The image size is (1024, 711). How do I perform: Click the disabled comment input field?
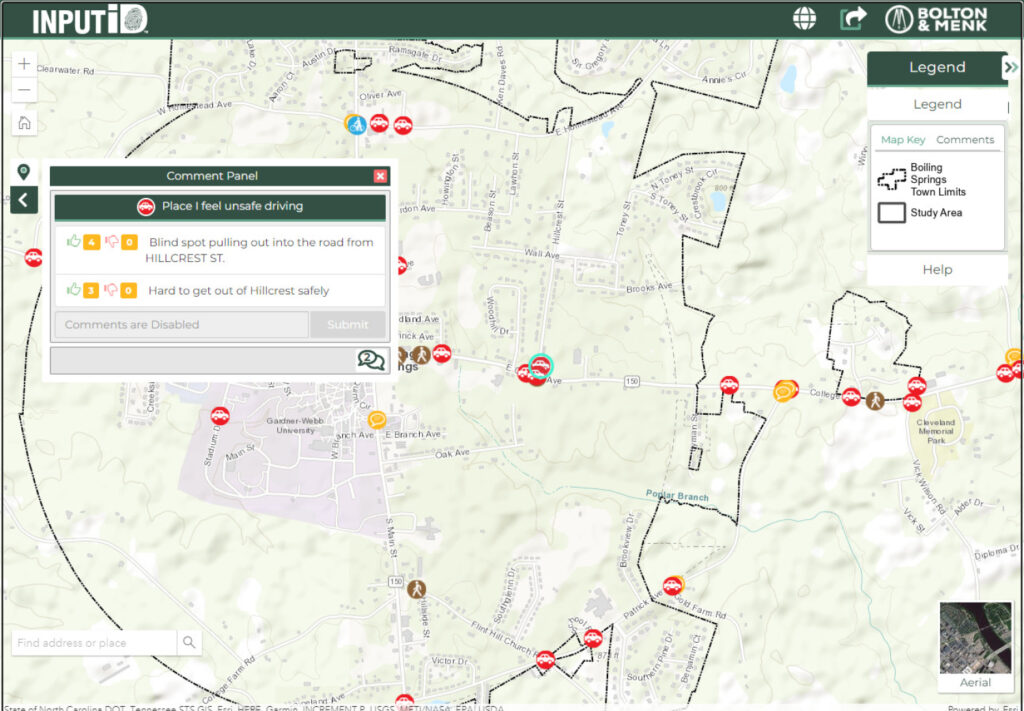tap(181, 324)
